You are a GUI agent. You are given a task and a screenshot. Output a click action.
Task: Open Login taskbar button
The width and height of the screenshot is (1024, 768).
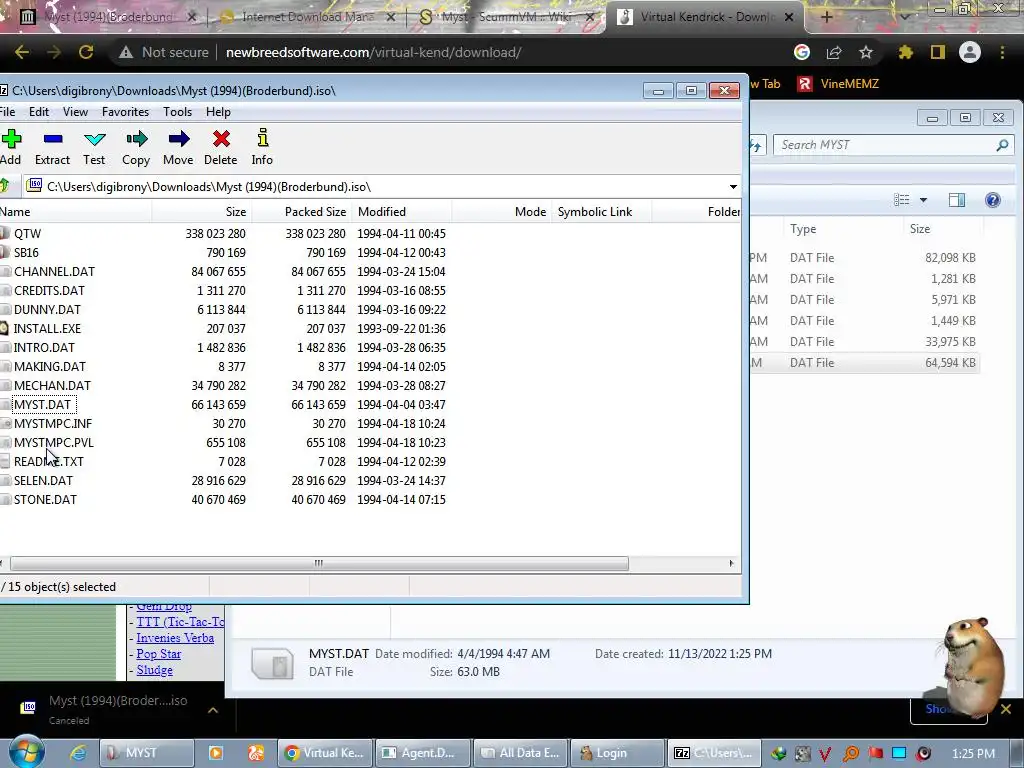(x=617, y=753)
